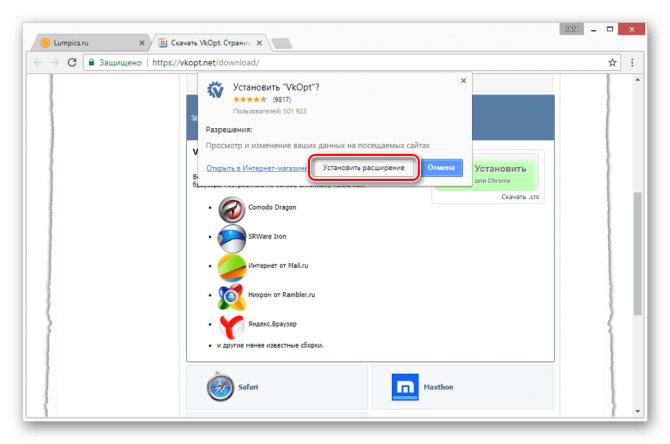This screenshot has height=444, width=670.
Task: Switch to the Lumpics.ru tab
Action: coord(91,43)
